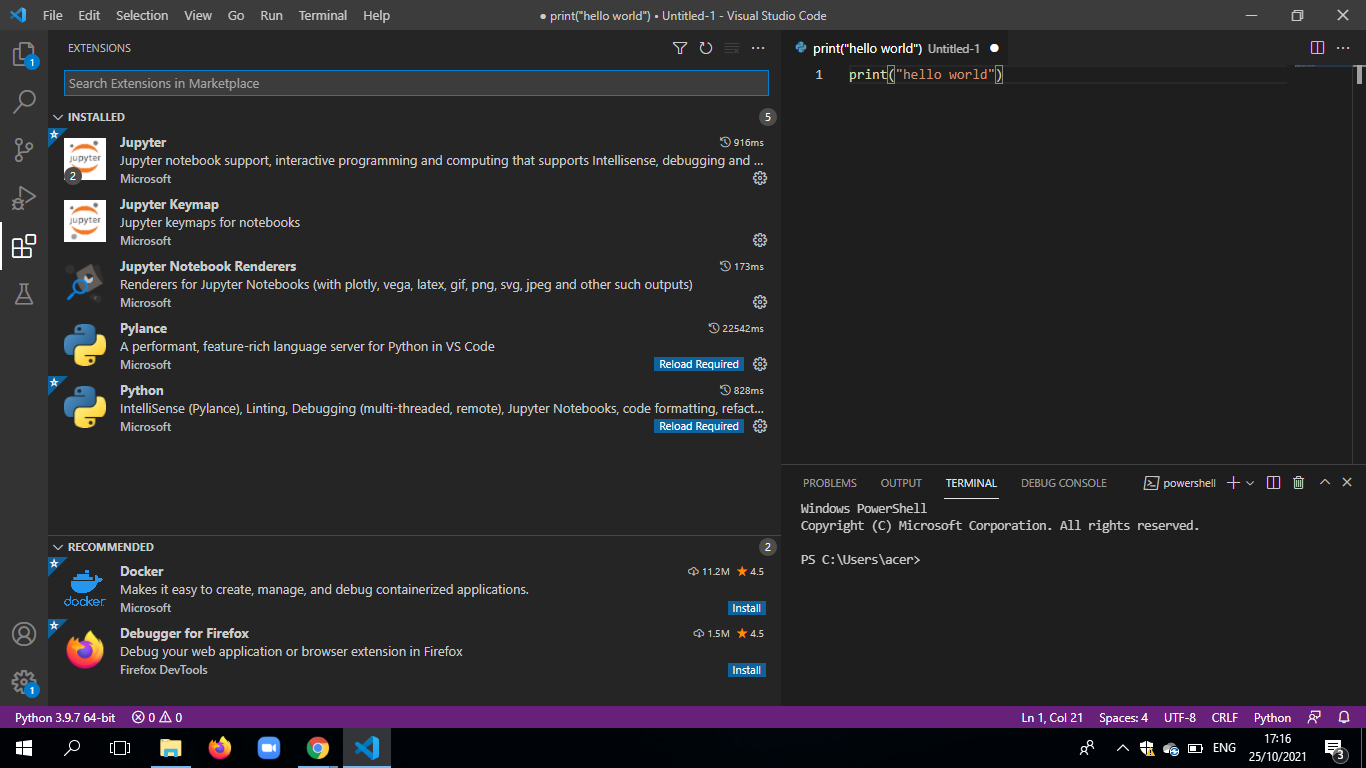Install the Docker extension
The width and height of the screenshot is (1366, 768).
[746, 608]
